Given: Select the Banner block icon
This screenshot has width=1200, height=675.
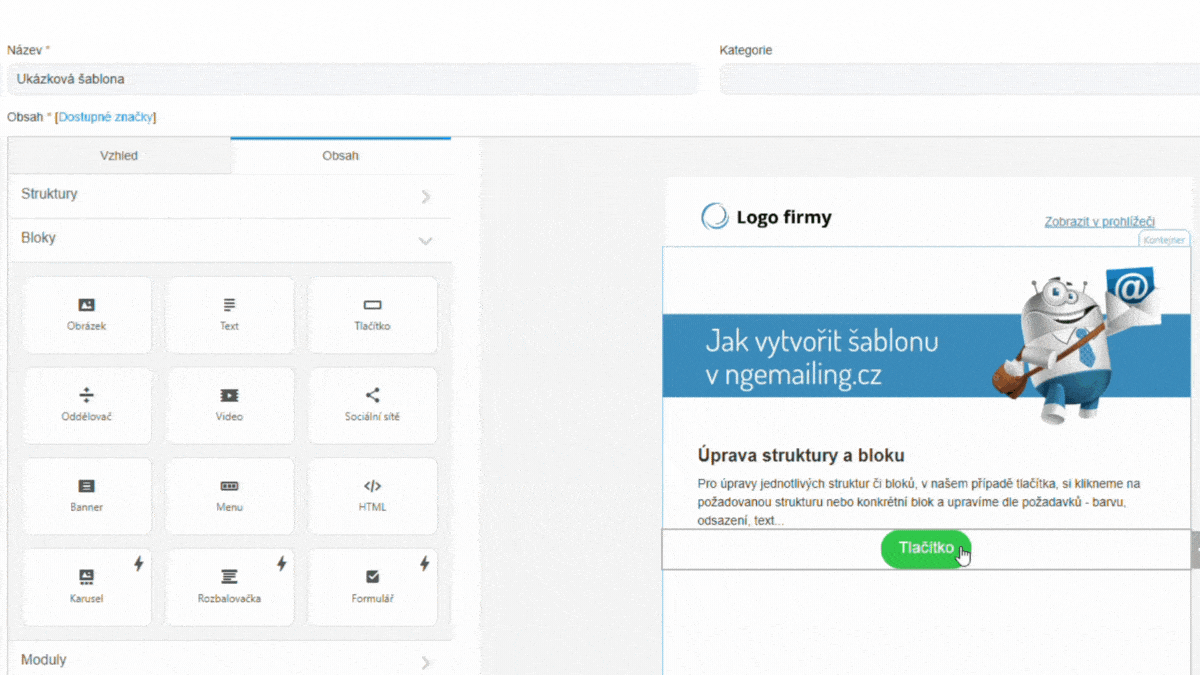Looking at the screenshot, I should click(x=87, y=486).
